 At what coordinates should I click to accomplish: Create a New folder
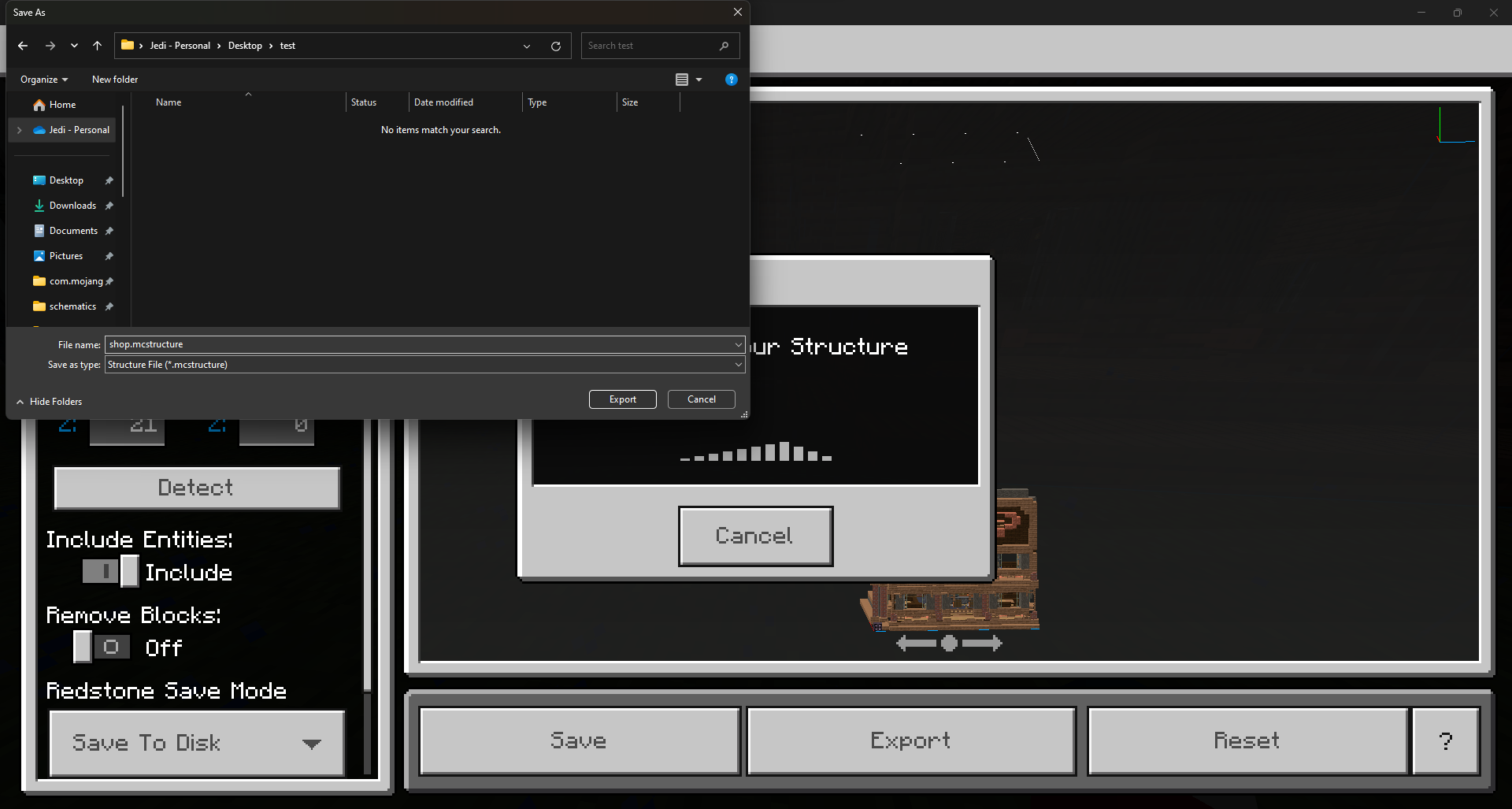click(115, 80)
